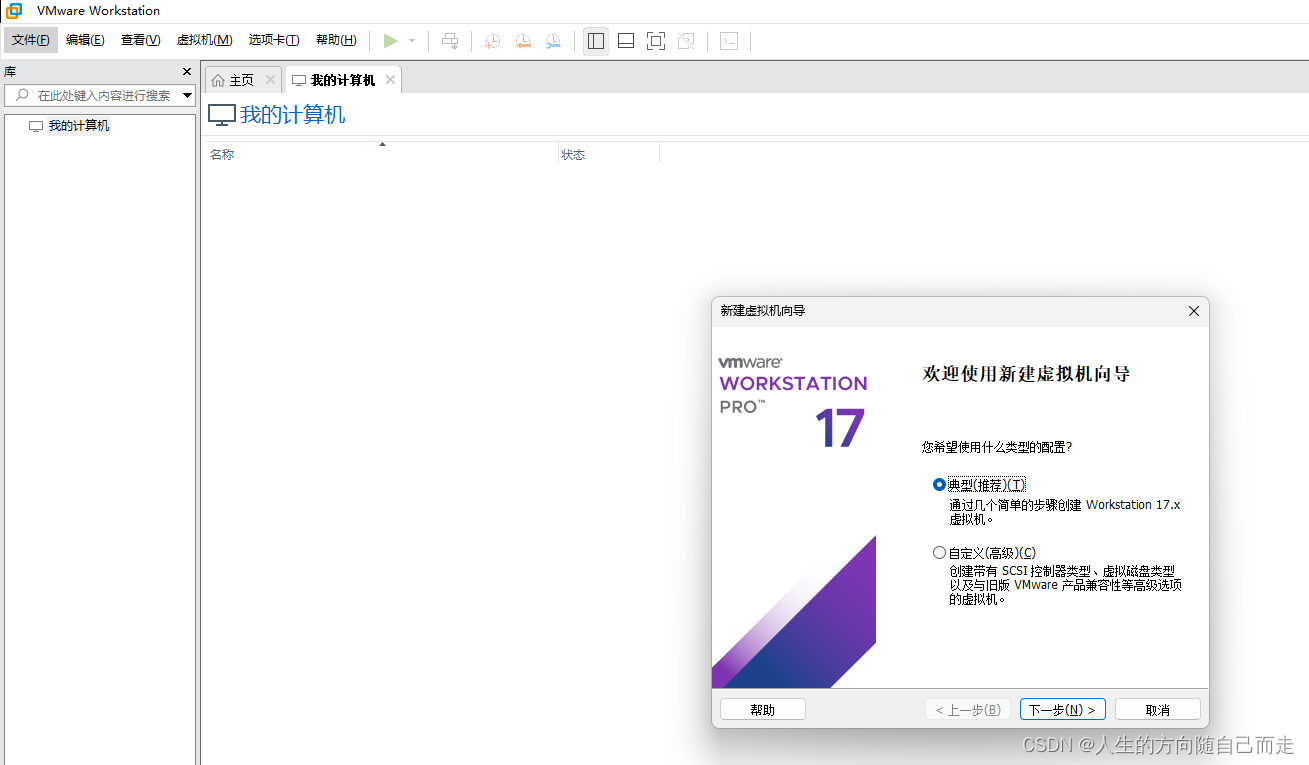The height and width of the screenshot is (765, 1309).
Task: Switch to the 主页 tab
Action: click(x=241, y=80)
